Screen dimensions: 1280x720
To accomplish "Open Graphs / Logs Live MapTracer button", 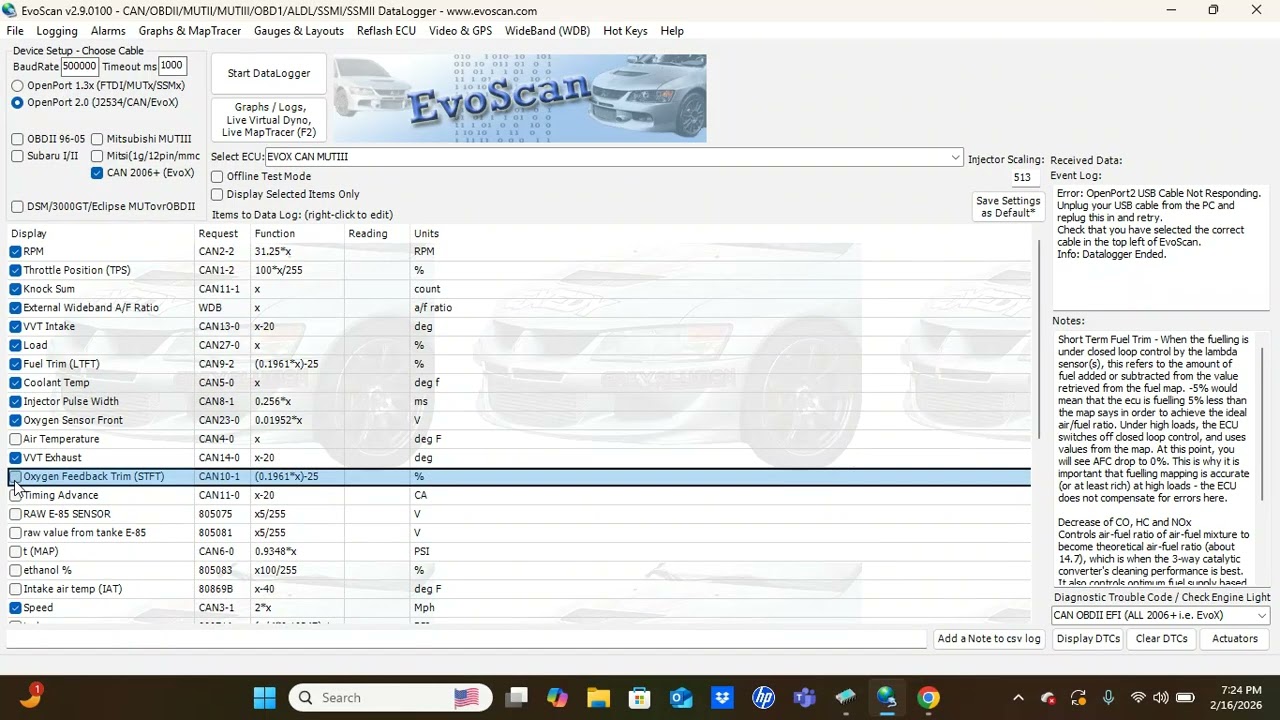I will [269, 120].
